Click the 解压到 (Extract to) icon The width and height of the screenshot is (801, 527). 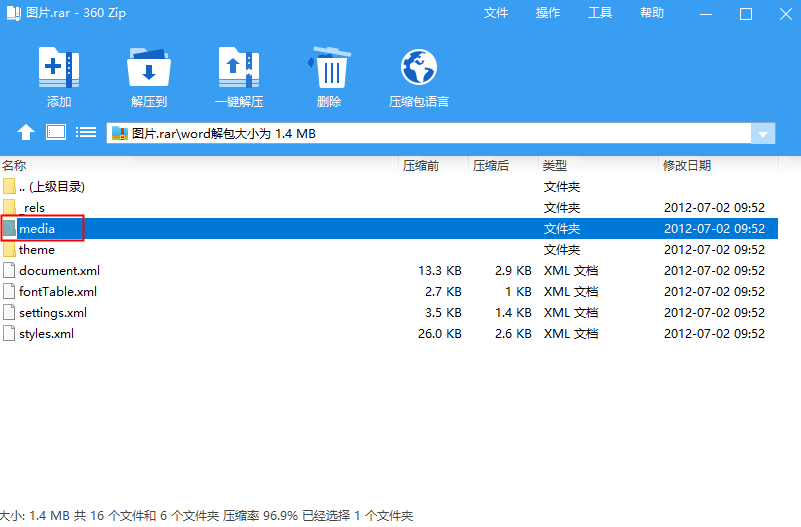click(148, 70)
